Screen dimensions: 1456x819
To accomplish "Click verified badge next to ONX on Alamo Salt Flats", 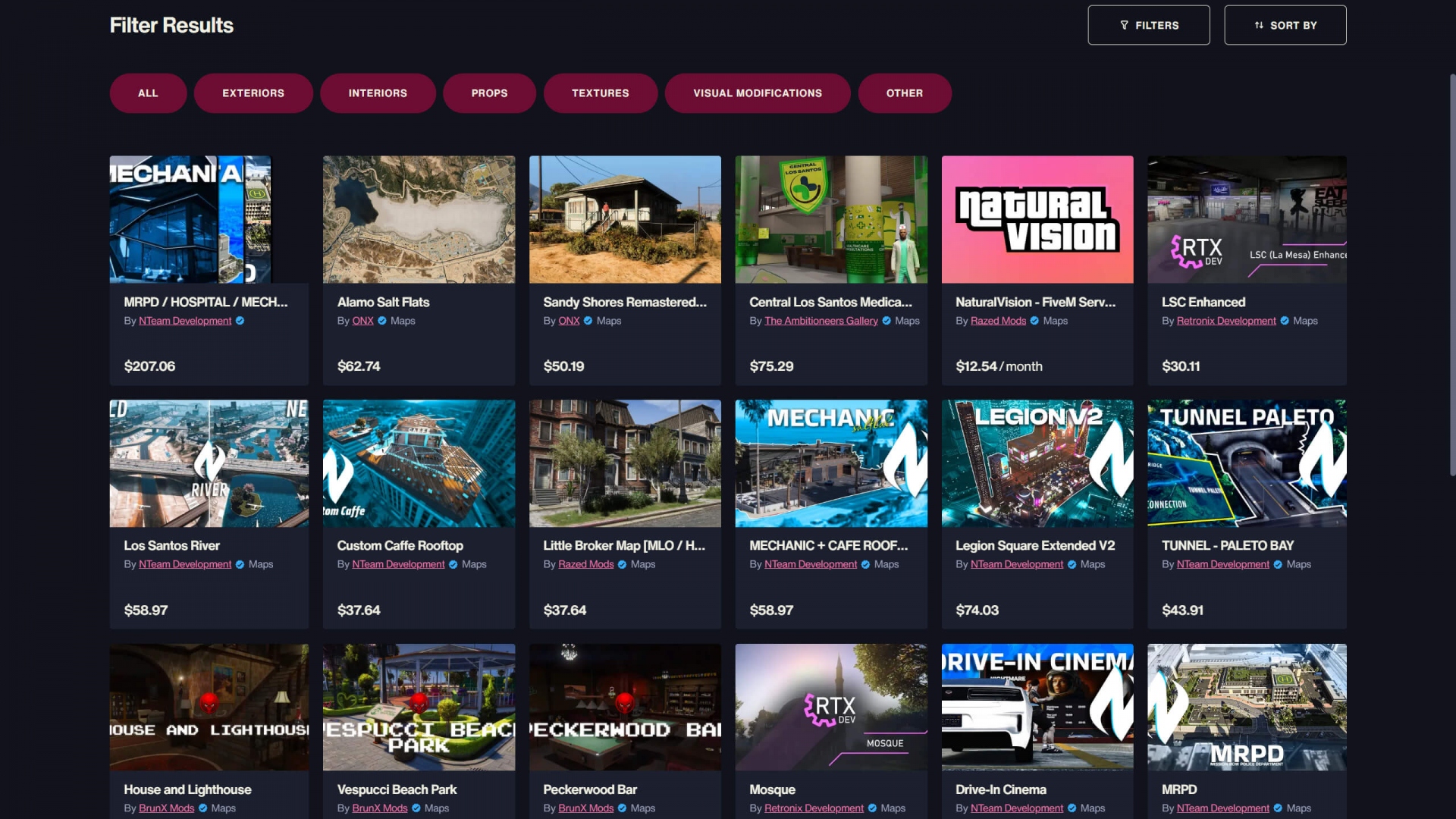I will point(382,321).
